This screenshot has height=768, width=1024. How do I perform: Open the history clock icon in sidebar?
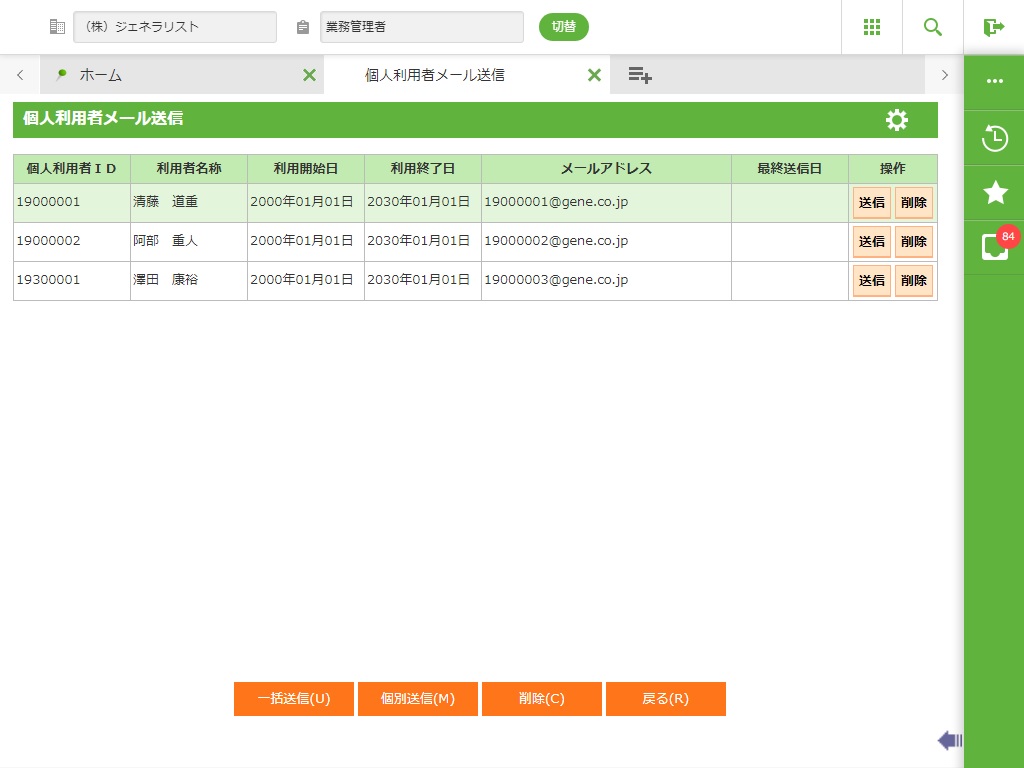point(994,138)
